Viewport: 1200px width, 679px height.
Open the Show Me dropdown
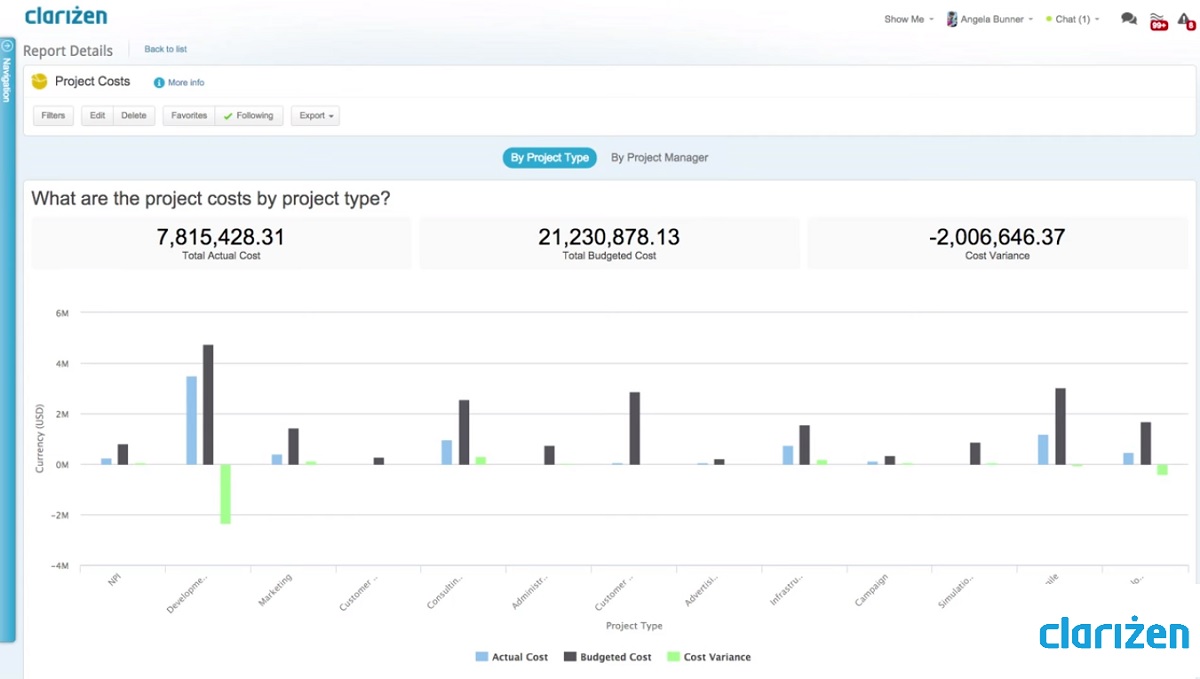tap(908, 19)
